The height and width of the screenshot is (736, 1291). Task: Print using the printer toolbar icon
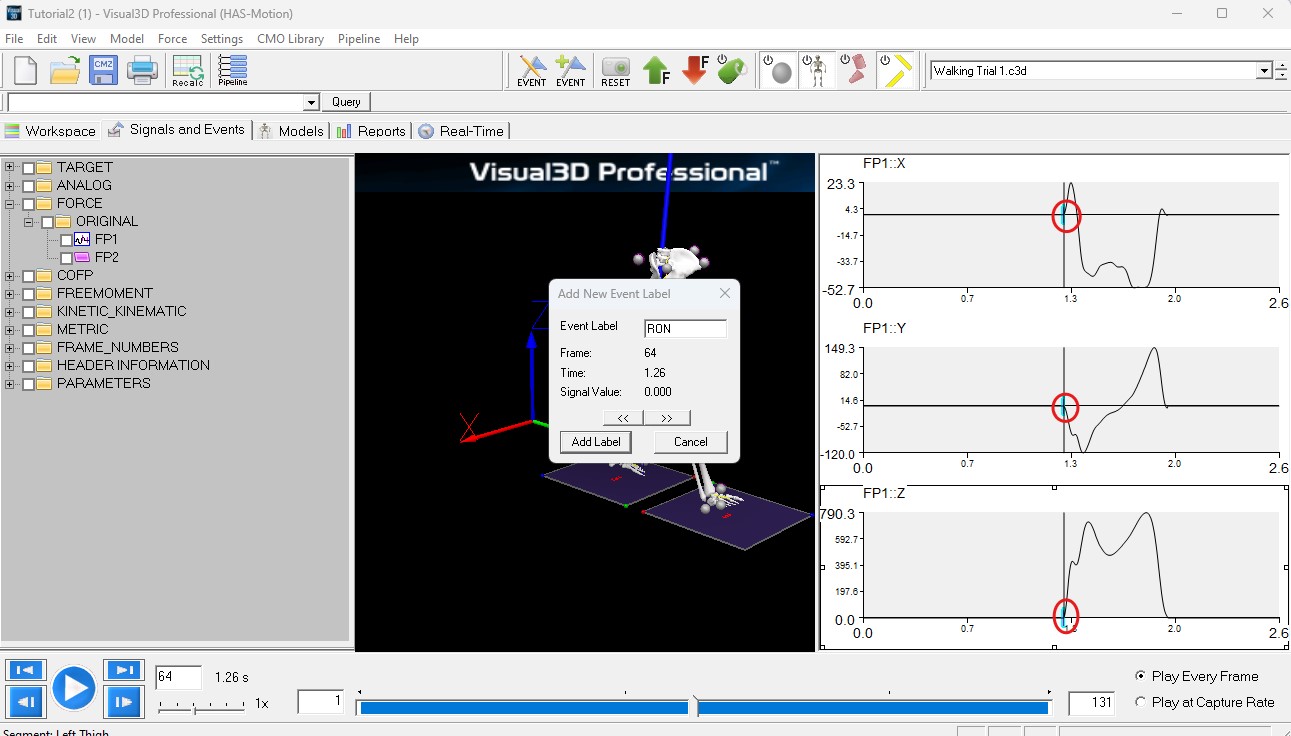142,70
